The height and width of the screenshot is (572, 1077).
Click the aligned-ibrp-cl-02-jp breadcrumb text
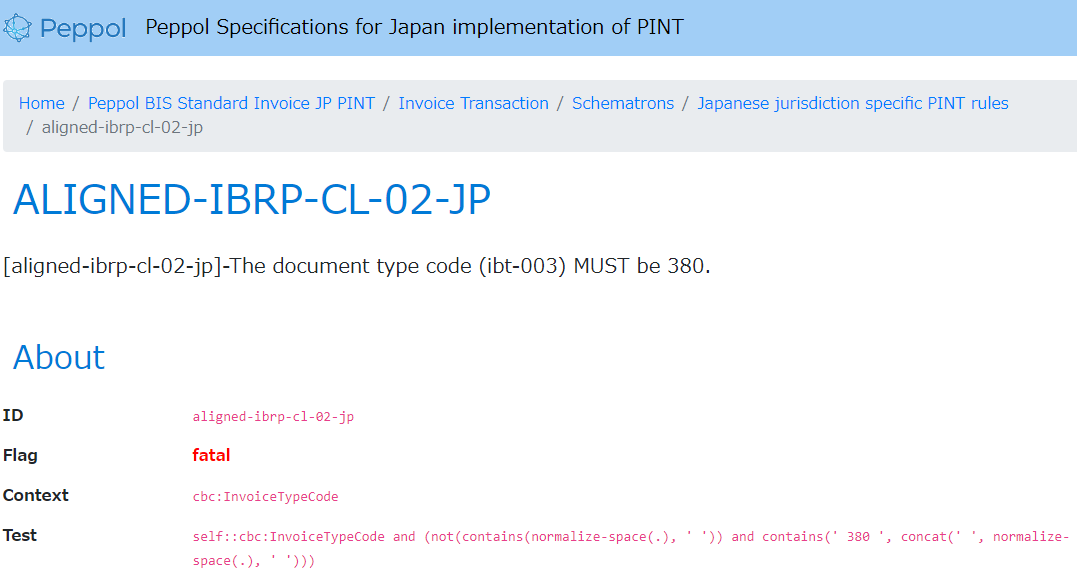click(122, 127)
